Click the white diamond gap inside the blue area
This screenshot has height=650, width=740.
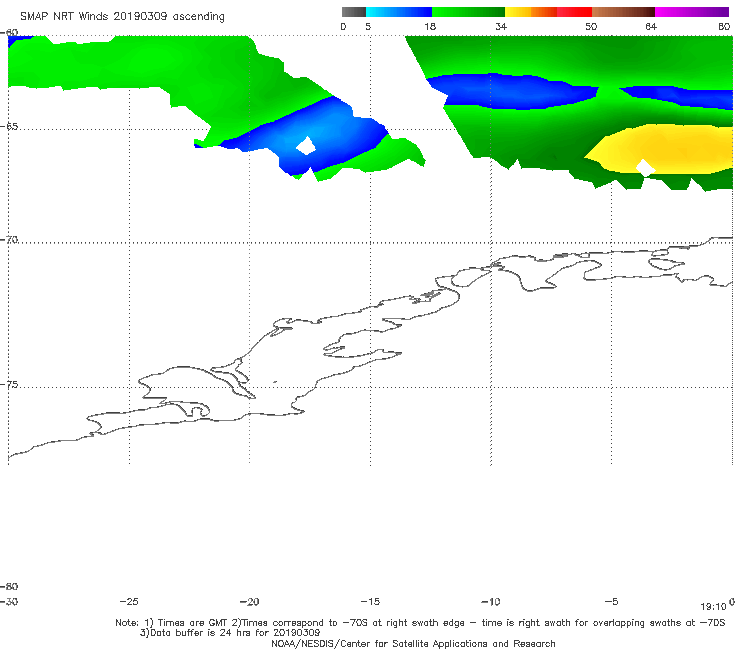(306, 146)
